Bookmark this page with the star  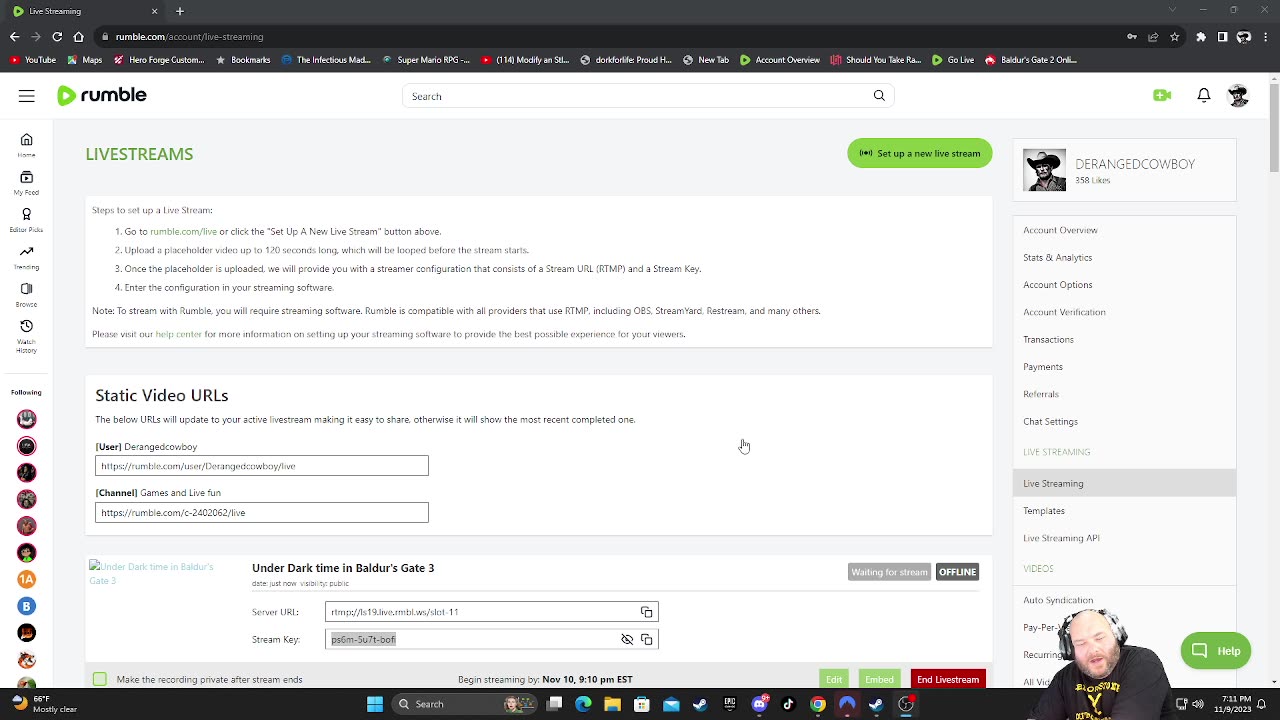[1175, 37]
